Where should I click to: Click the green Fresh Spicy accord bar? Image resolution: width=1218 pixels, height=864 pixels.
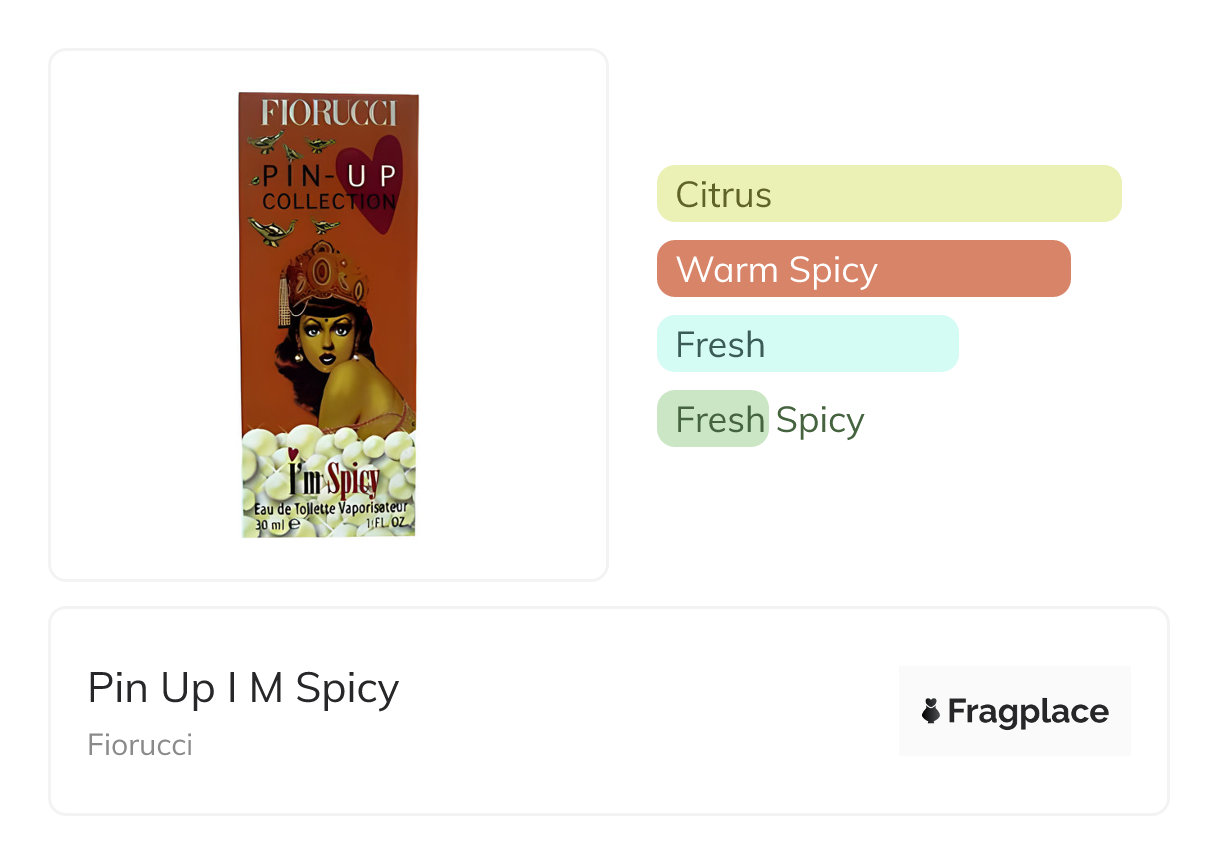(x=712, y=419)
